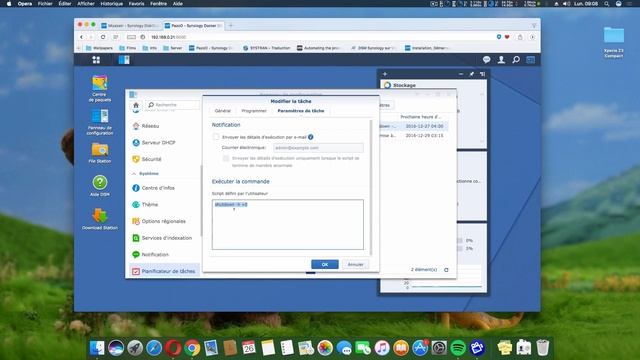Launch Spotify from the Dock

click(x=458, y=348)
